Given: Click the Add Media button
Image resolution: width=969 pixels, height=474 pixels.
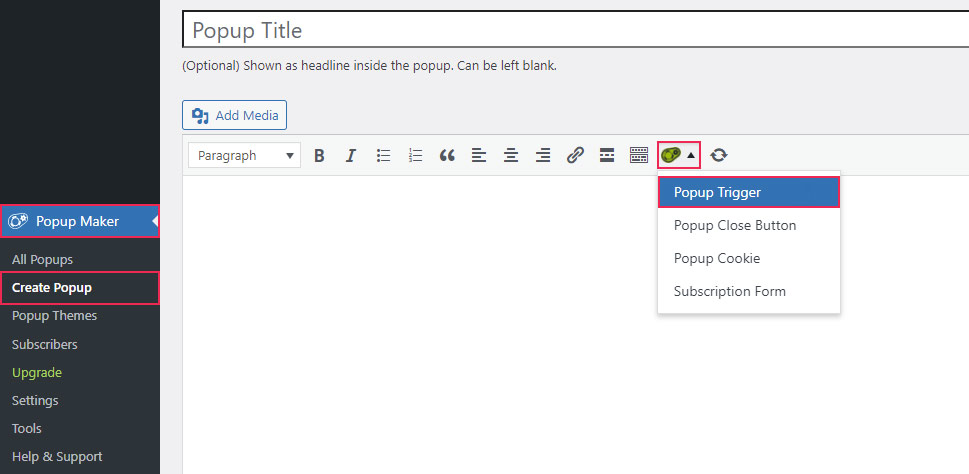Looking at the screenshot, I should click(x=234, y=115).
